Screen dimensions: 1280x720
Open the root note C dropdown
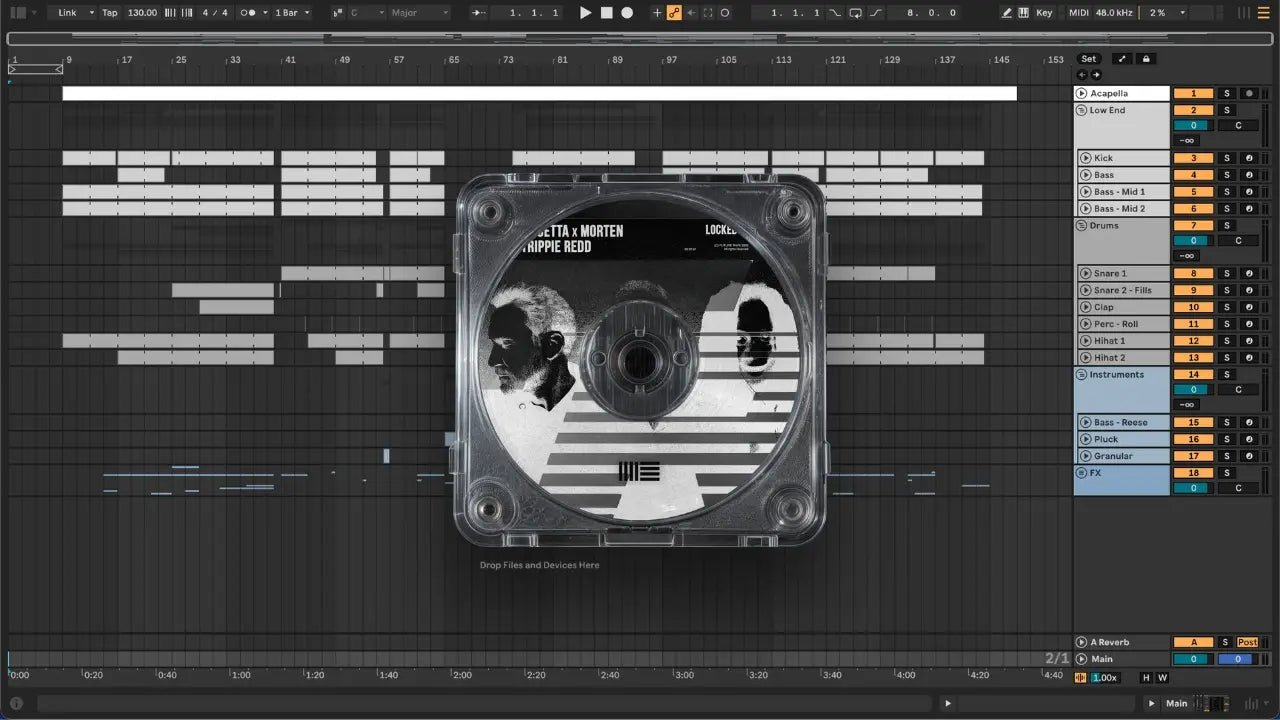click(x=365, y=13)
